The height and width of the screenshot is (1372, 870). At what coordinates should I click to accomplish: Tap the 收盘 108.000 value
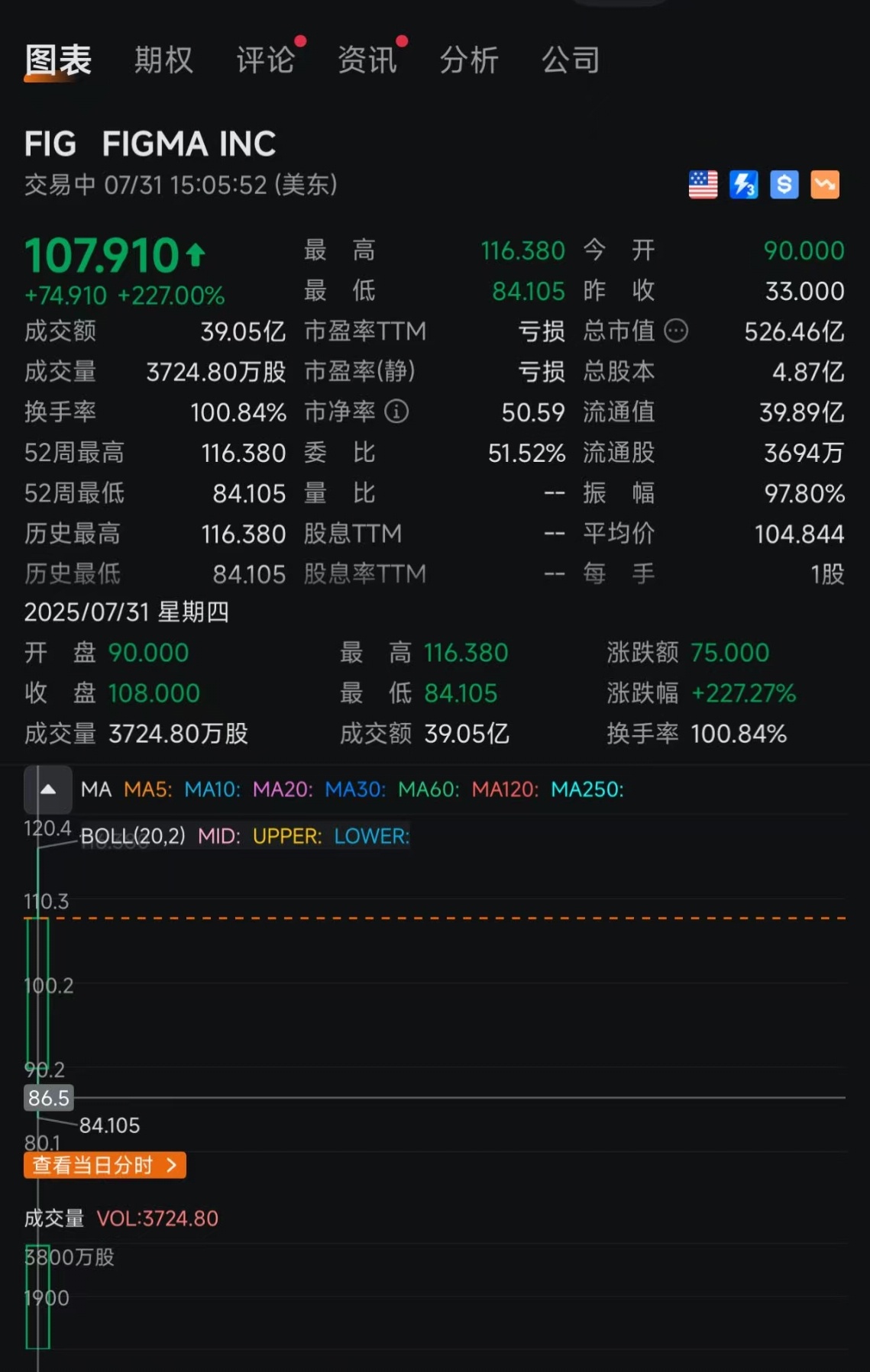click(x=154, y=693)
